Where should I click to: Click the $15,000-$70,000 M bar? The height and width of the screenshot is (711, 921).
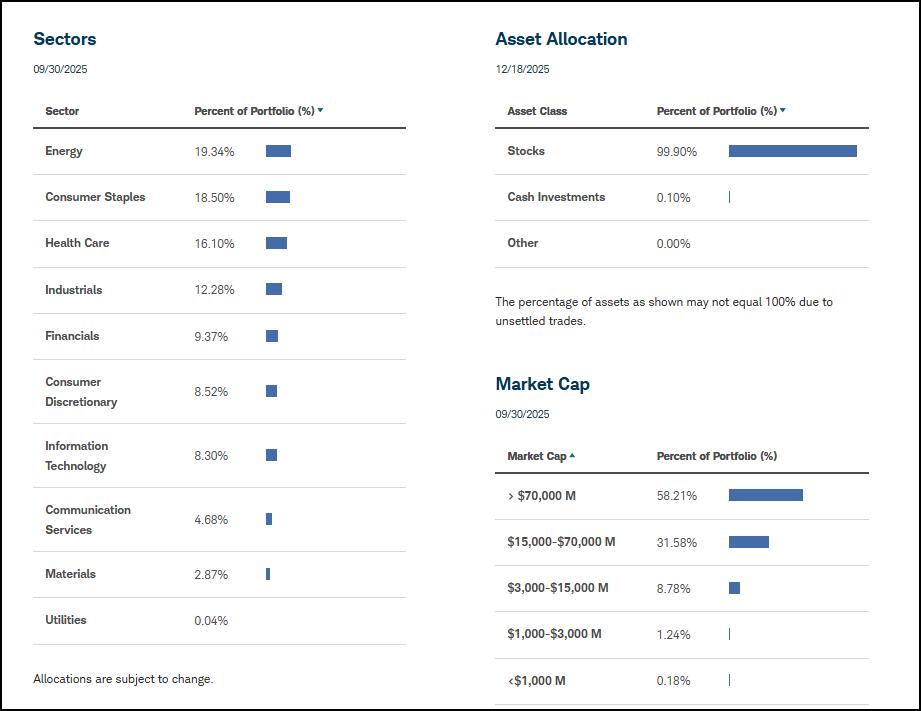pos(748,542)
